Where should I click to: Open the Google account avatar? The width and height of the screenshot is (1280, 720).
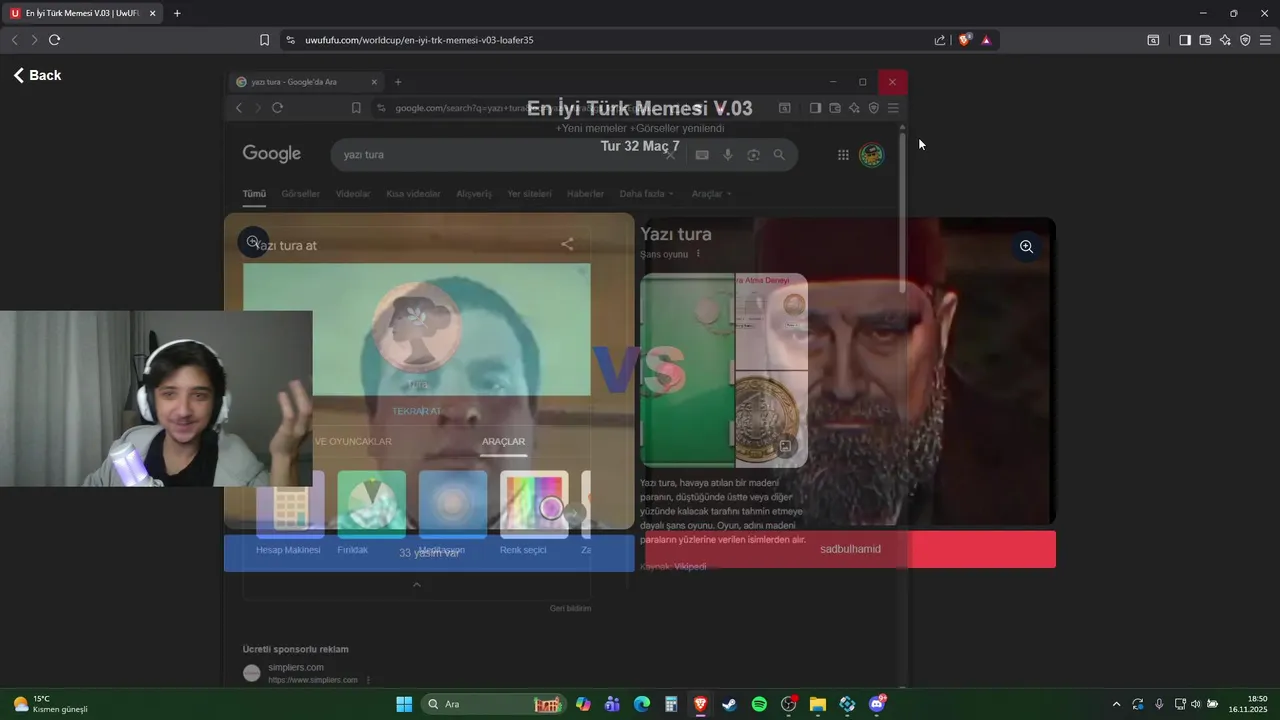872,155
